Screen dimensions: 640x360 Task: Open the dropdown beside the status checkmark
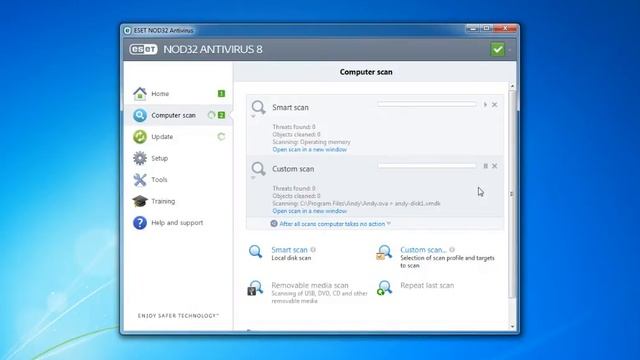[x=509, y=50]
